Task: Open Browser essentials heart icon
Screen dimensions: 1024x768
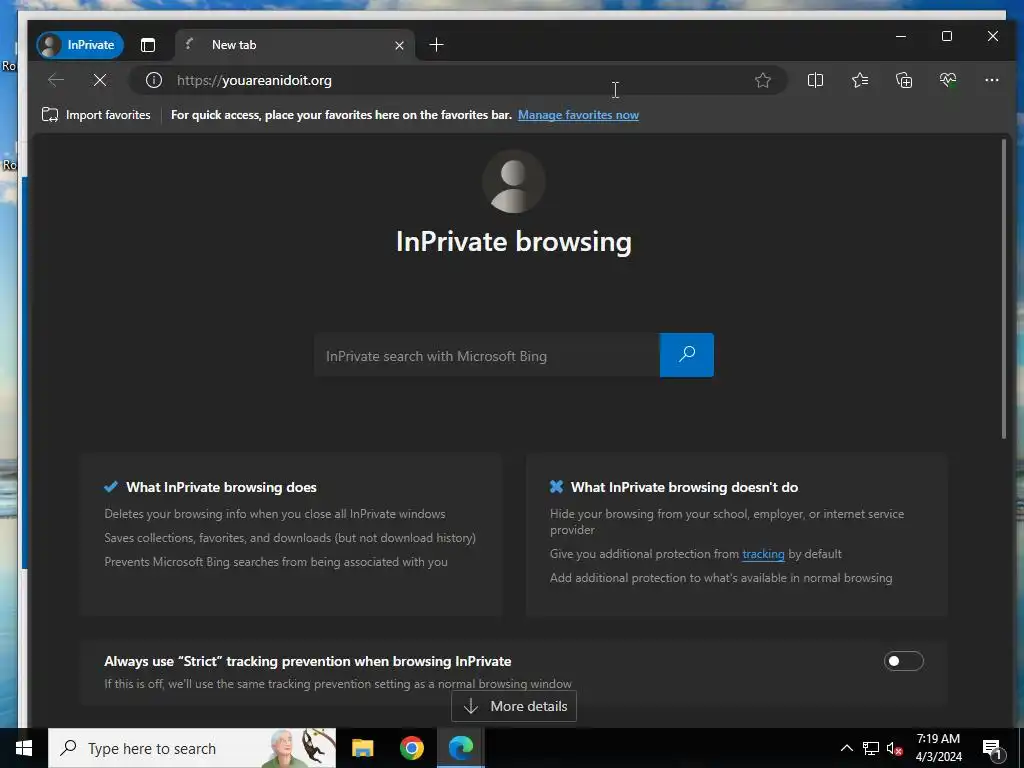Action: tap(948, 80)
